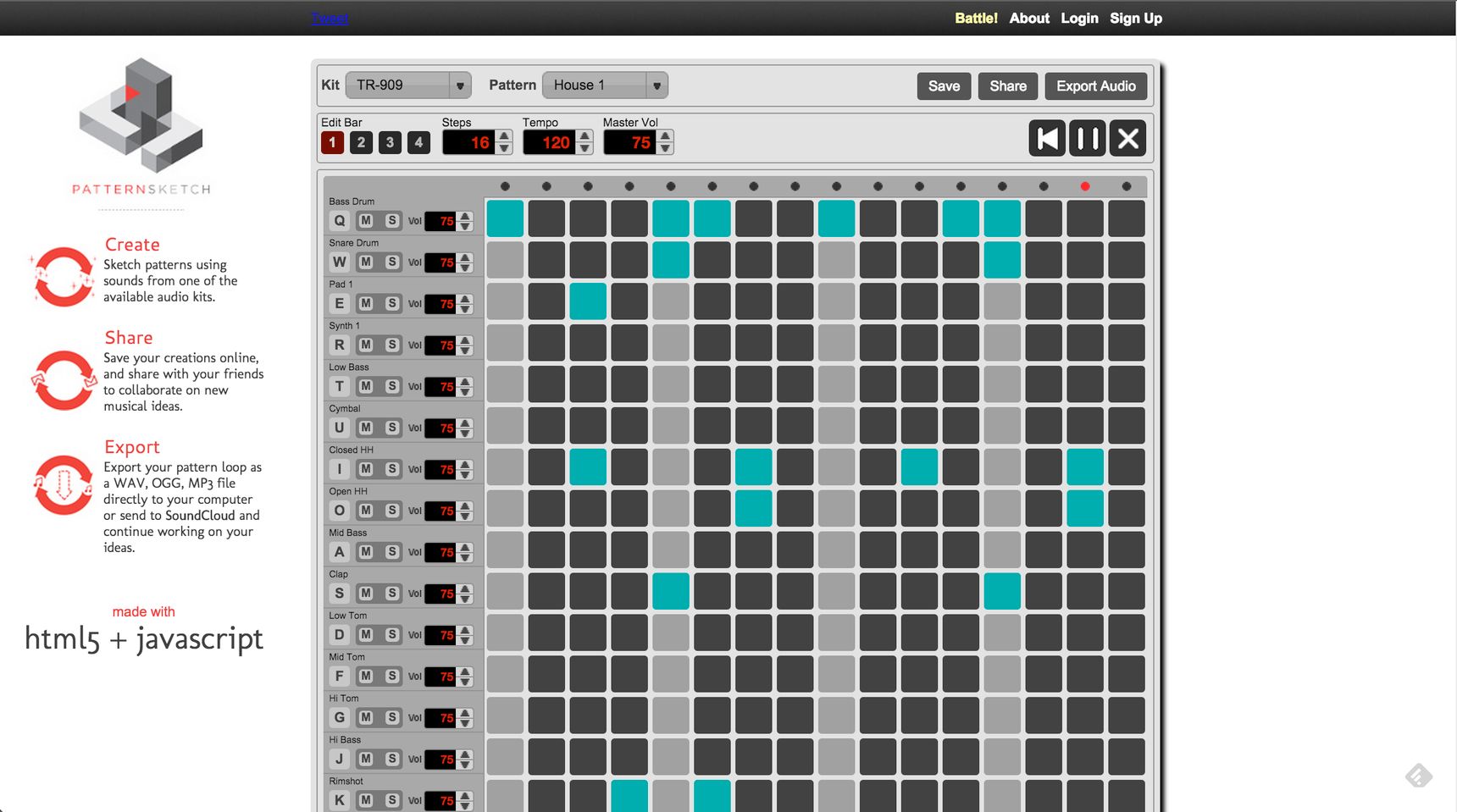Image resolution: width=1457 pixels, height=812 pixels.
Task: Solo the Snare Drum track
Action: 392,262
